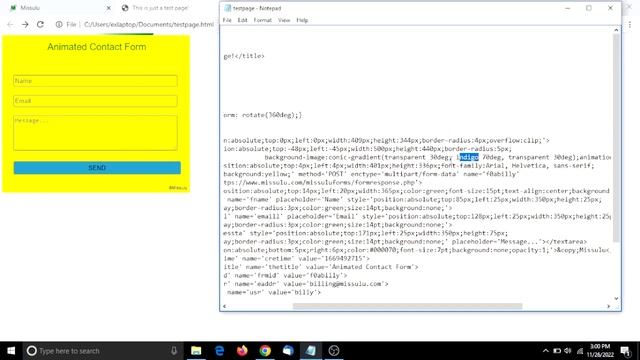Click the 'orm: rotate(360deg);}' code line
Screen dimensions: 640x360
(262, 115)
